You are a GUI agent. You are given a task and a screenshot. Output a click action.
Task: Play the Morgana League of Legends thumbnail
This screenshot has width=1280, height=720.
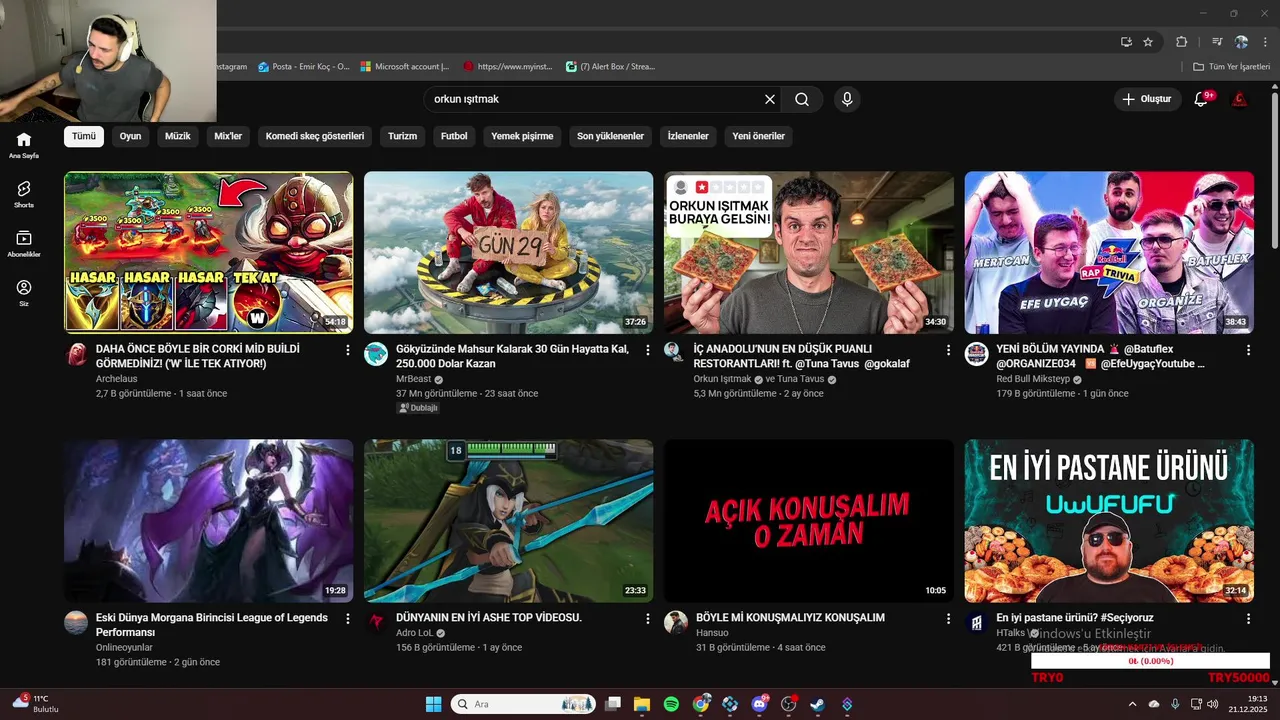coord(208,521)
